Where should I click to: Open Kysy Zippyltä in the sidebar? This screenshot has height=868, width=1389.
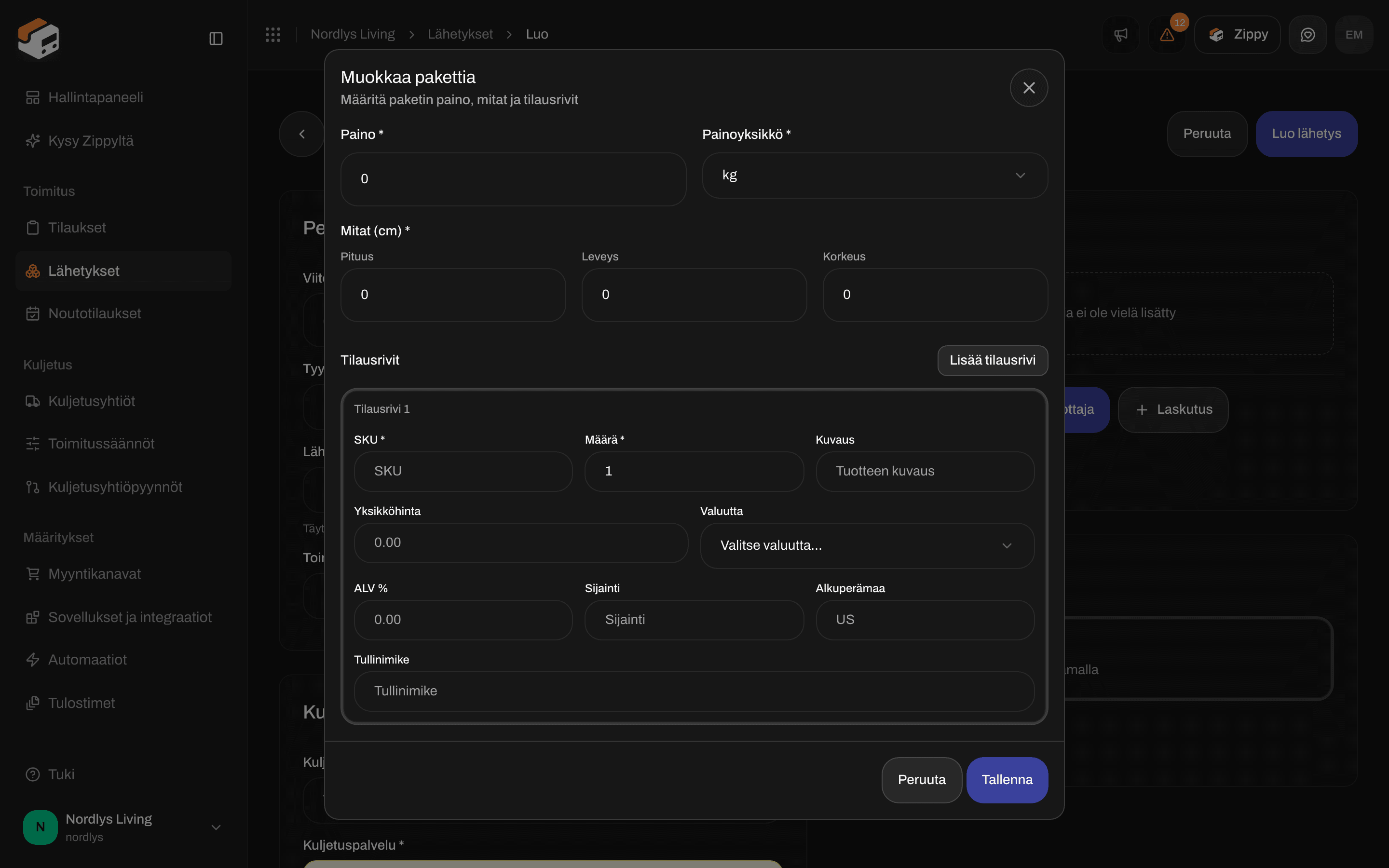(x=123, y=141)
